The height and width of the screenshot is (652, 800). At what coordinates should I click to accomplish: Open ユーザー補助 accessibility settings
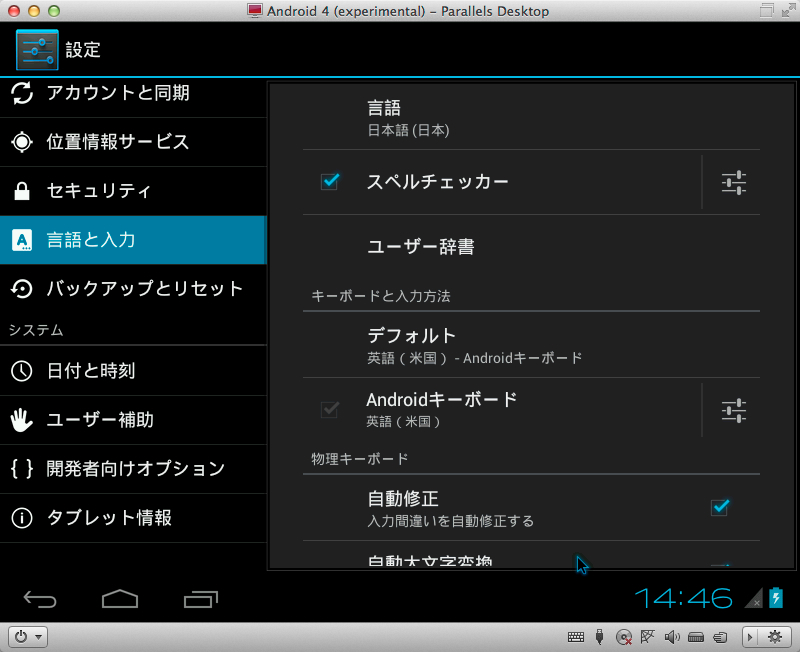(x=133, y=420)
